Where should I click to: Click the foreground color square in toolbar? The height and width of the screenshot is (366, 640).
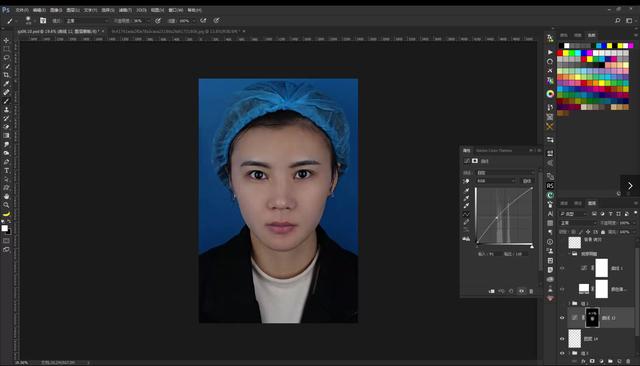pos(4,228)
